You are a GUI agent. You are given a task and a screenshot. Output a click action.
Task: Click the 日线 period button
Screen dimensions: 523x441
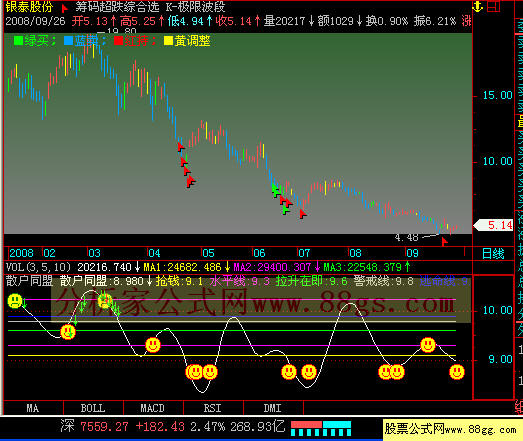click(x=493, y=254)
